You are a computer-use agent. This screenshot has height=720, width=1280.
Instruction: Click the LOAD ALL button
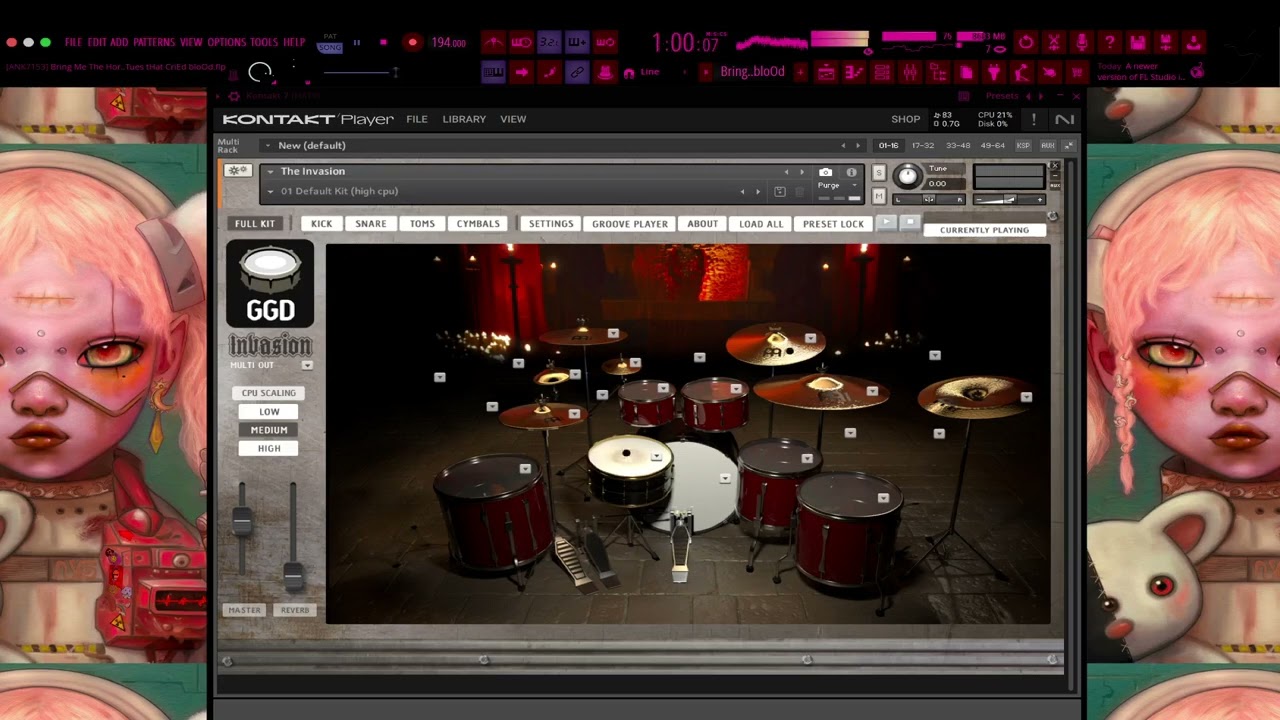pyautogui.click(x=761, y=224)
